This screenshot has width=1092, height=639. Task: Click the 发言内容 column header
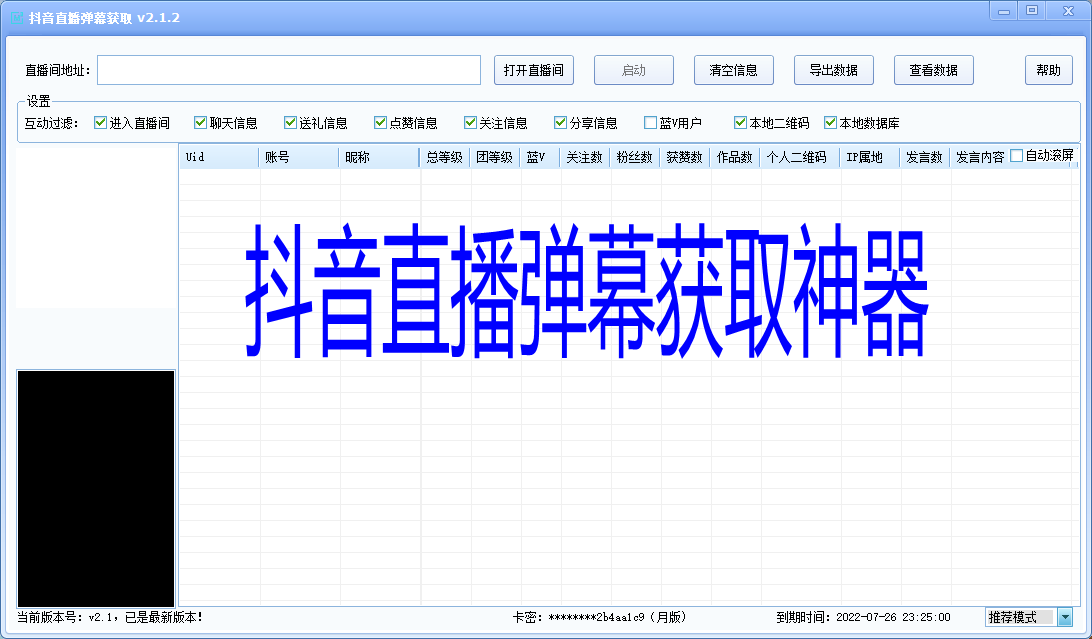[x=980, y=157]
